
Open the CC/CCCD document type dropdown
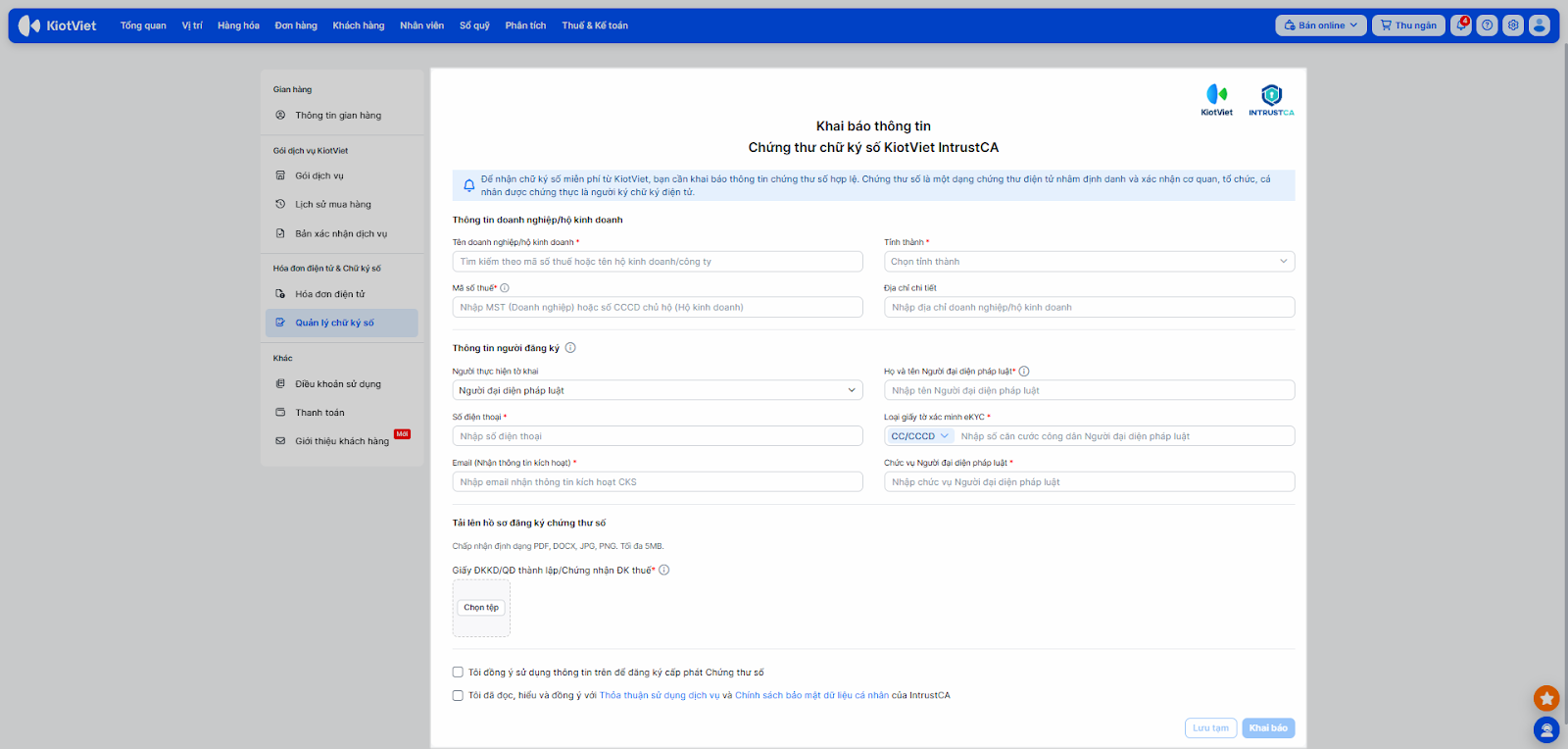coord(919,436)
